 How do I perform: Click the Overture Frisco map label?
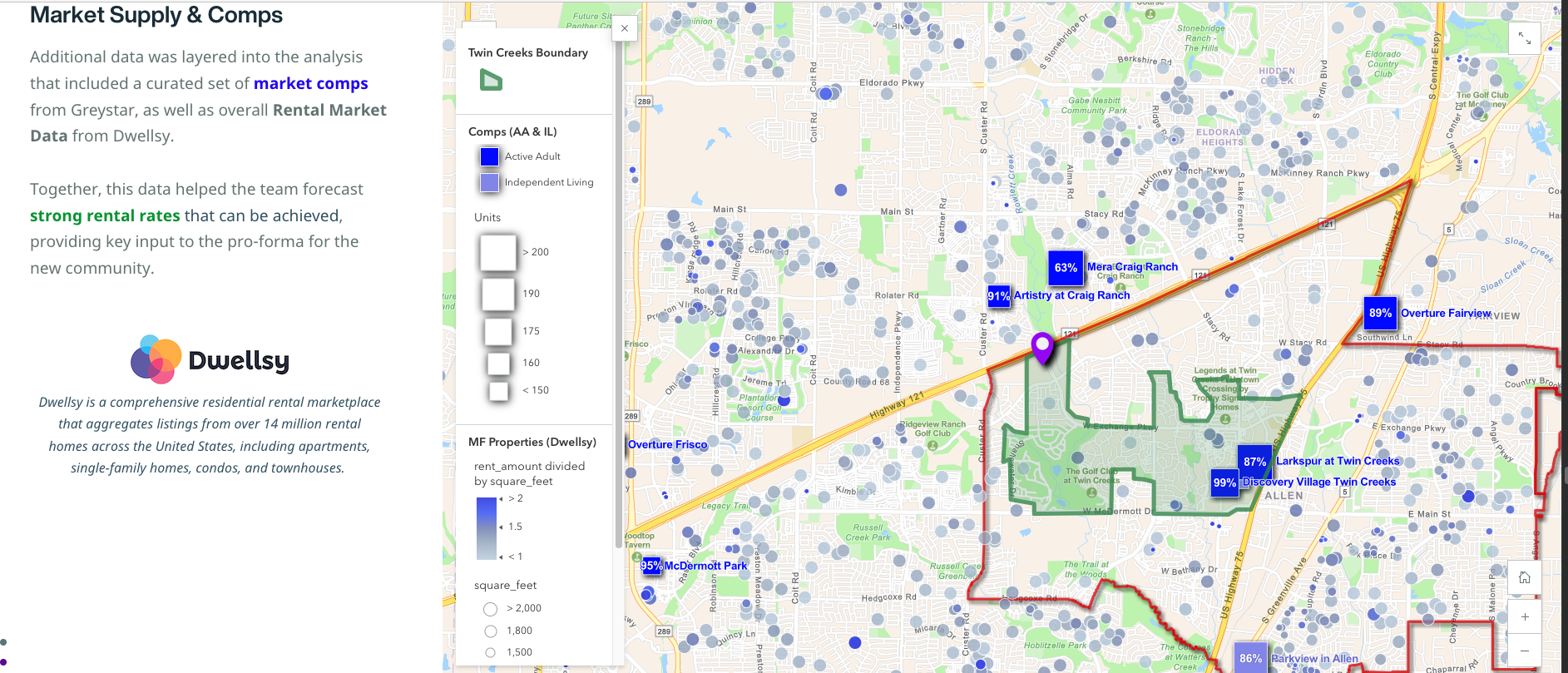point(667,444)
